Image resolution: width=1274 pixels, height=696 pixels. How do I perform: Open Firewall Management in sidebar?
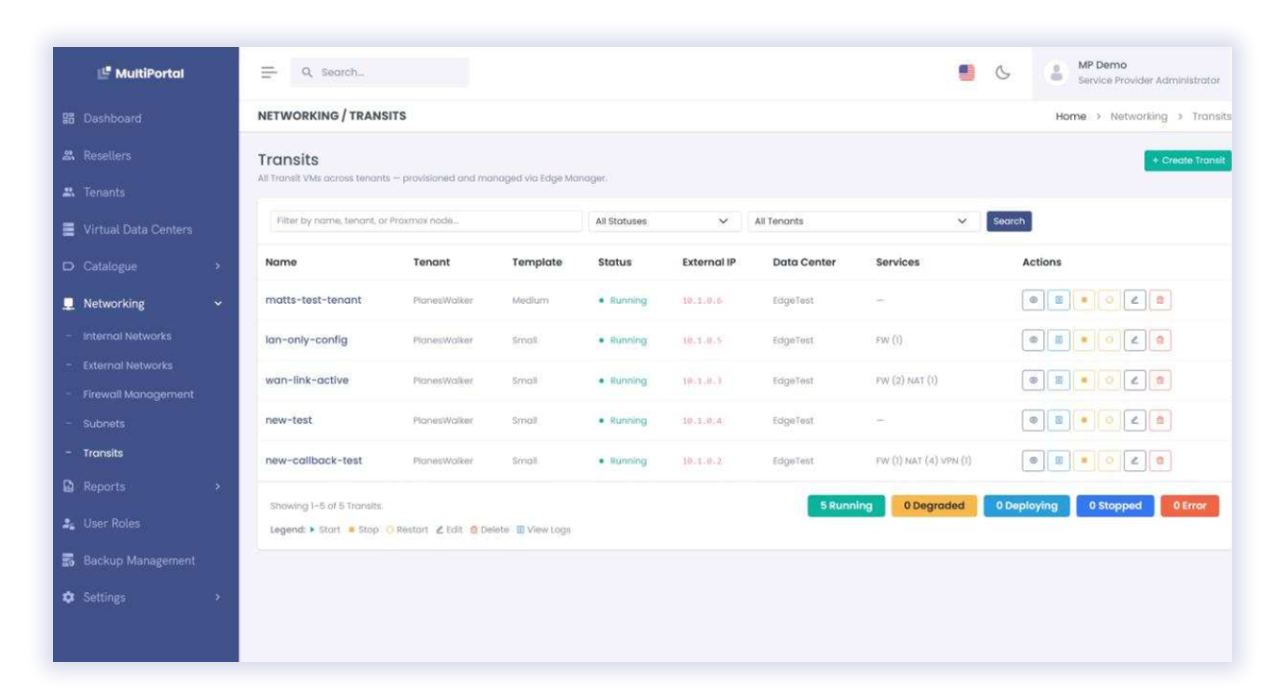pos(138,395)
